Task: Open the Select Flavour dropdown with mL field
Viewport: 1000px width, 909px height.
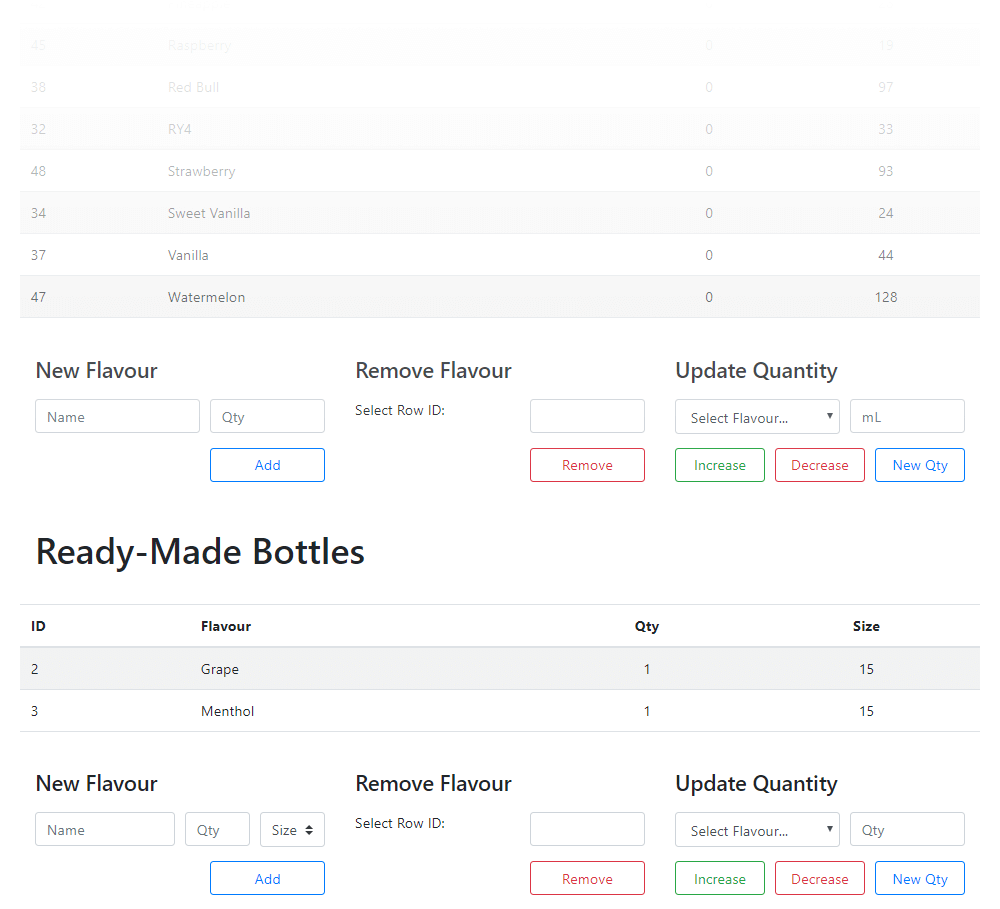Action: (x=757, y=416)
